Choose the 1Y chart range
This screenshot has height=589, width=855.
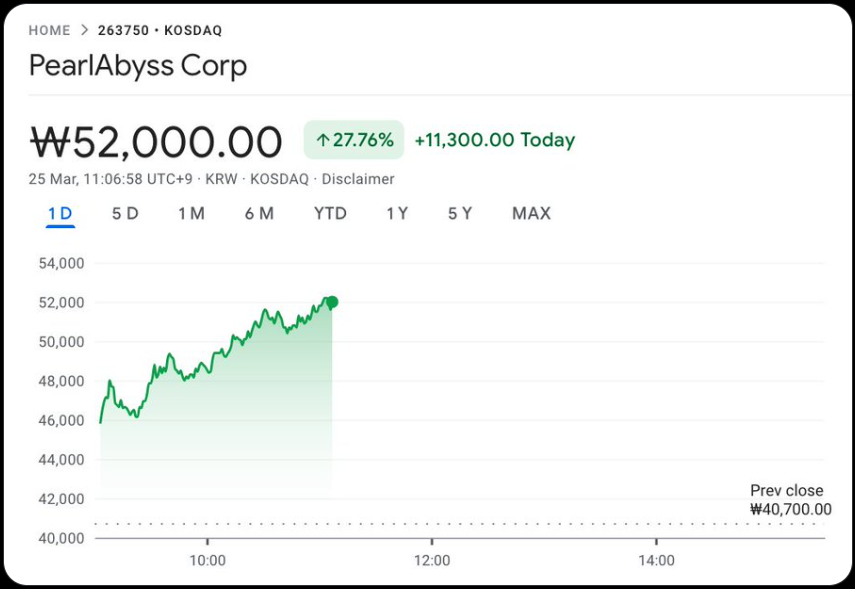(397, 213)
